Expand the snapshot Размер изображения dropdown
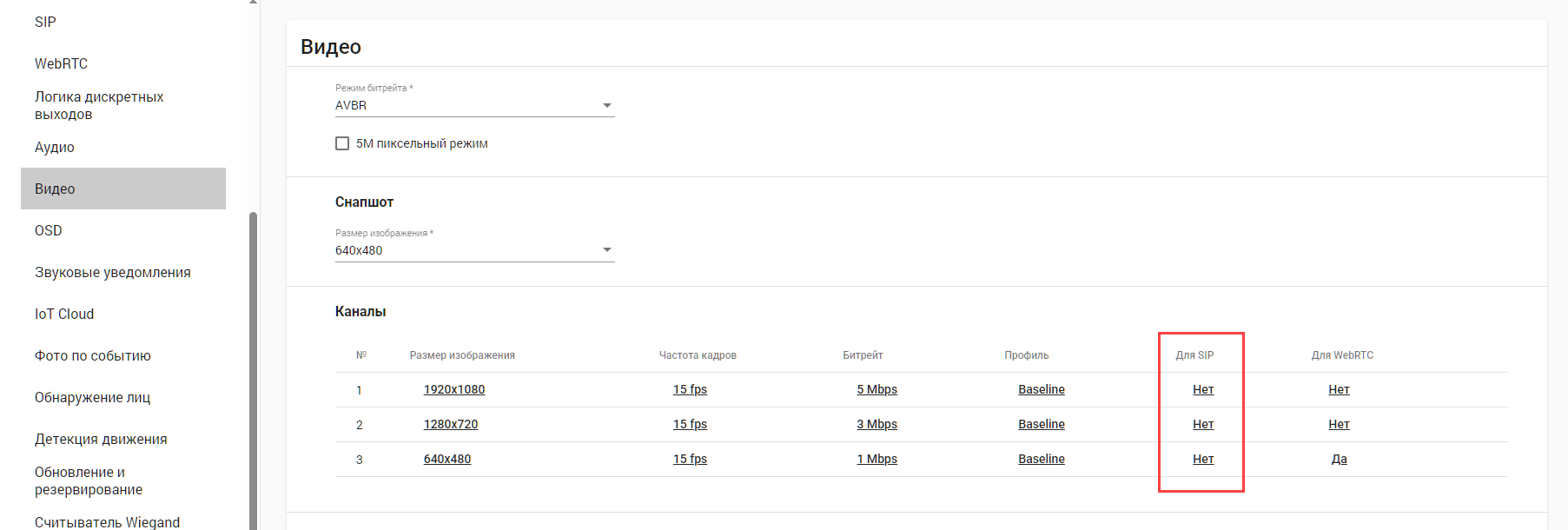The height and width of the screenshot is (530, 1568). point(473,250)
